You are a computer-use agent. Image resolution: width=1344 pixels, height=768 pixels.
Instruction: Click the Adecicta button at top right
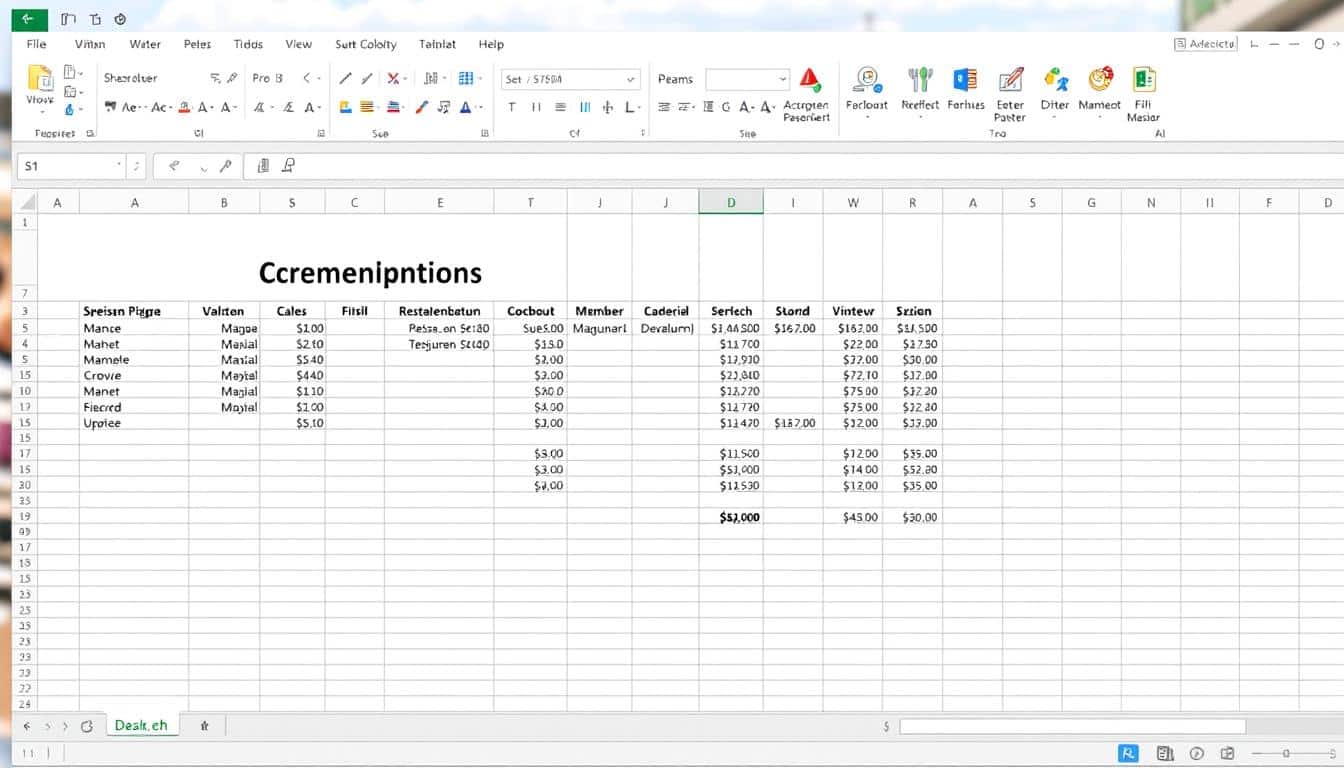[1205, 44]
